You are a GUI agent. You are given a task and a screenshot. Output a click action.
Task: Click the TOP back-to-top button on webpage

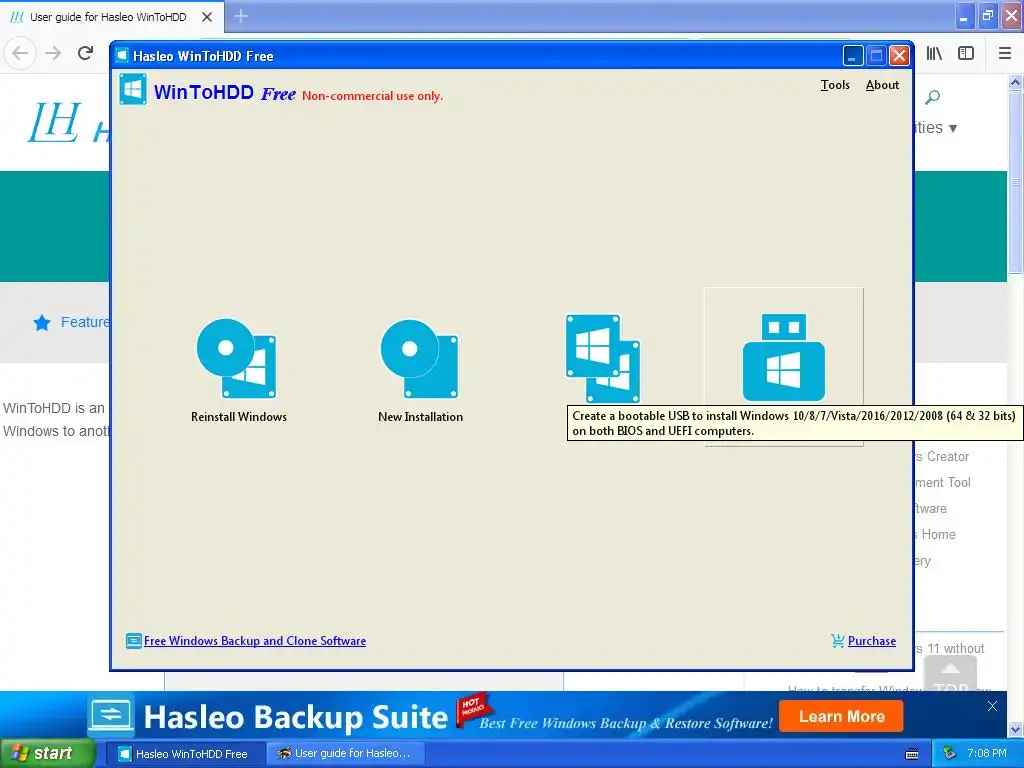(x=950, y=675)
